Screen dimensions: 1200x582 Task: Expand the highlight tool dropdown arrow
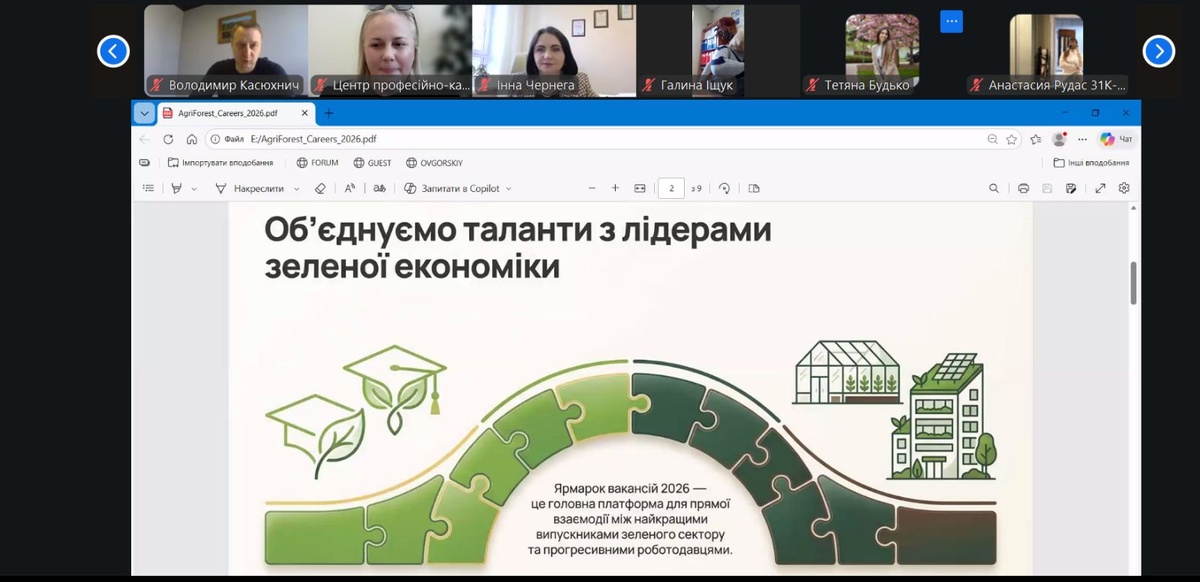[x=194, y=188]
